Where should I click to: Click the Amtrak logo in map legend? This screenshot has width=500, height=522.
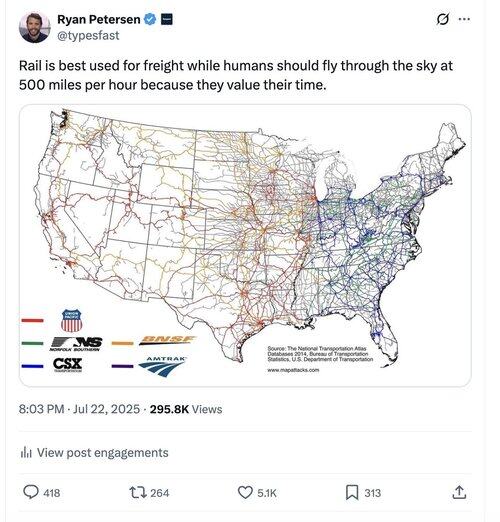[162, 367]
